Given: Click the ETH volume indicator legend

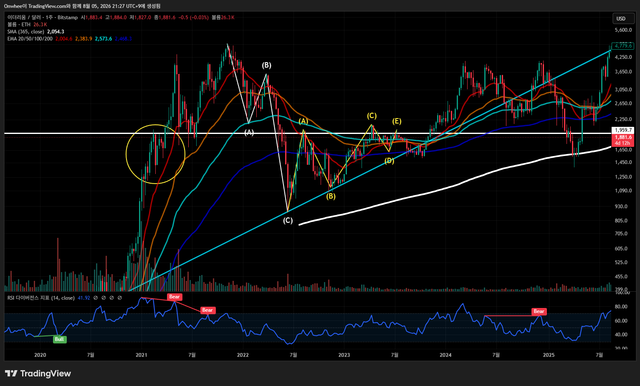Looking at the screenshot, I should pos(20,24).
